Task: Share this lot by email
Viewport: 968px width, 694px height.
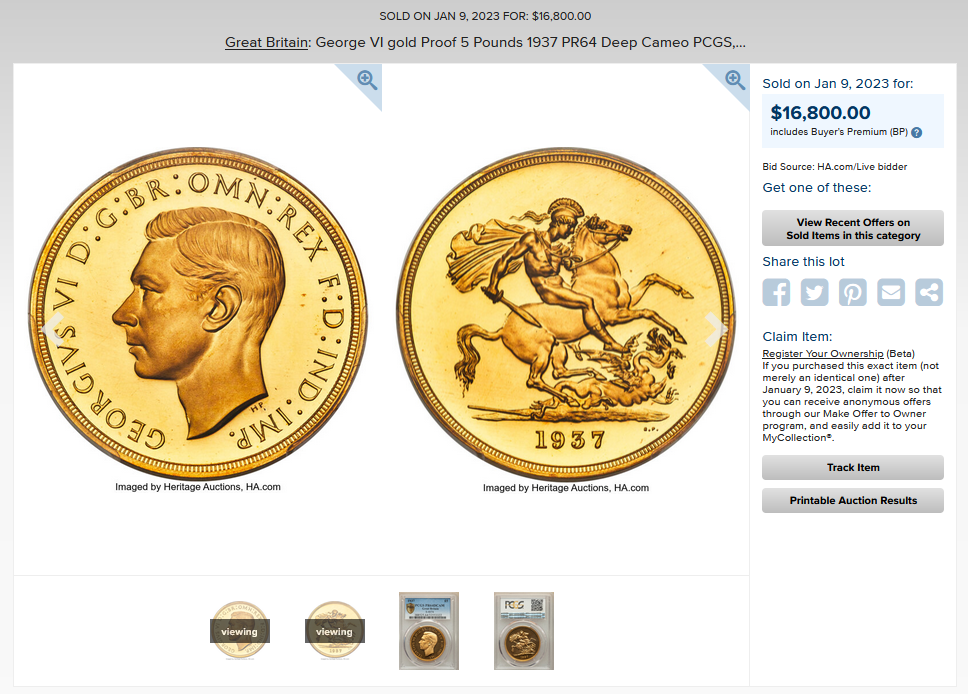Action: (891, 292)
